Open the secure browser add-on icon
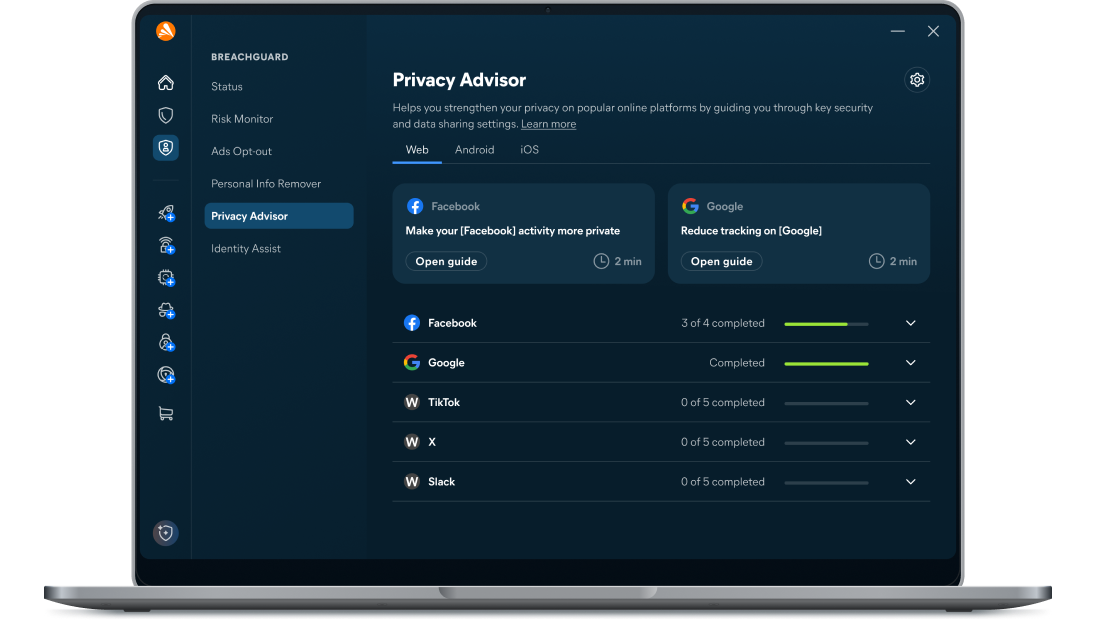1096x620 pixels. coord(166,375)
